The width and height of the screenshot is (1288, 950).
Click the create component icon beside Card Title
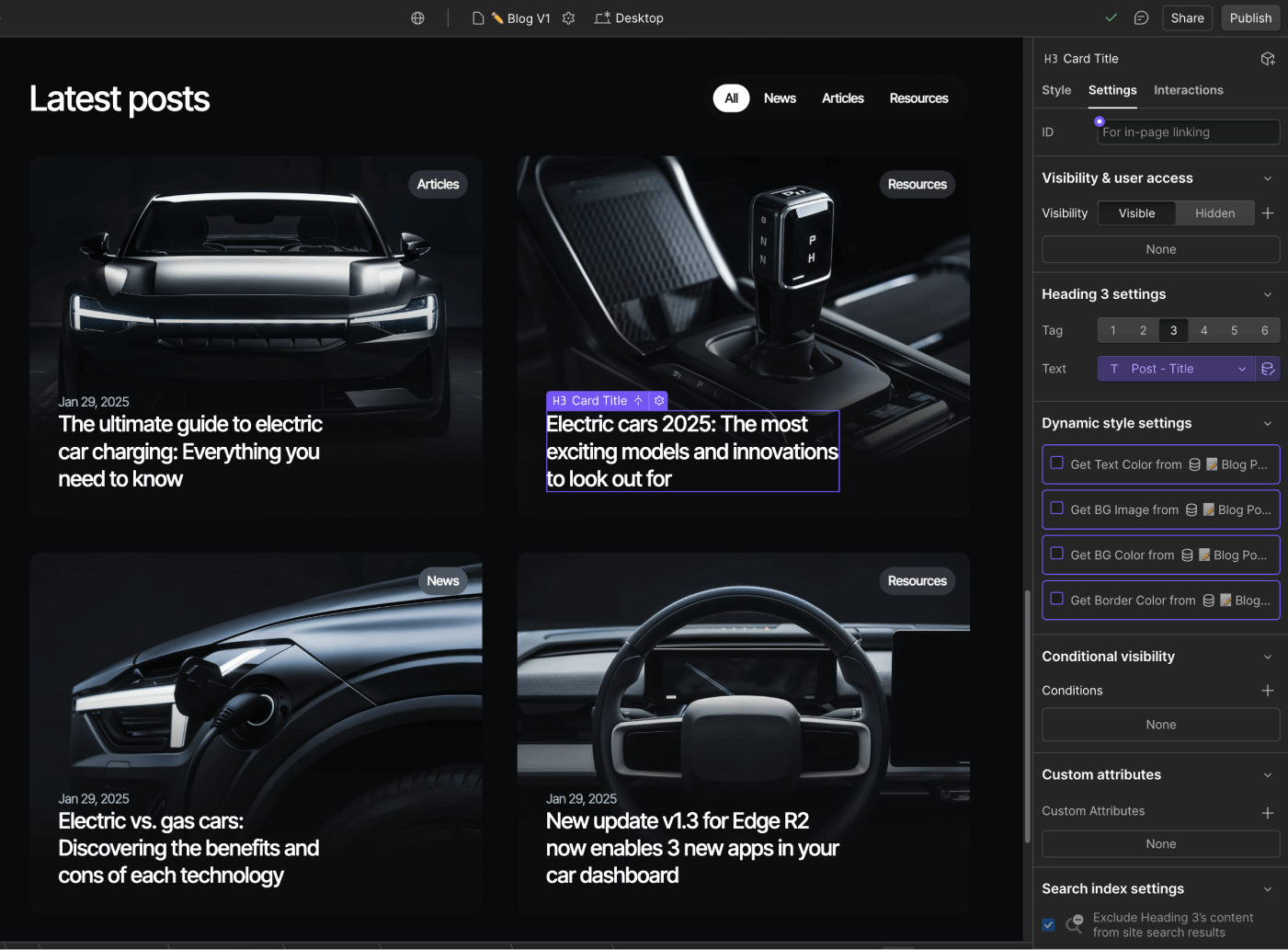point(1268,58)
